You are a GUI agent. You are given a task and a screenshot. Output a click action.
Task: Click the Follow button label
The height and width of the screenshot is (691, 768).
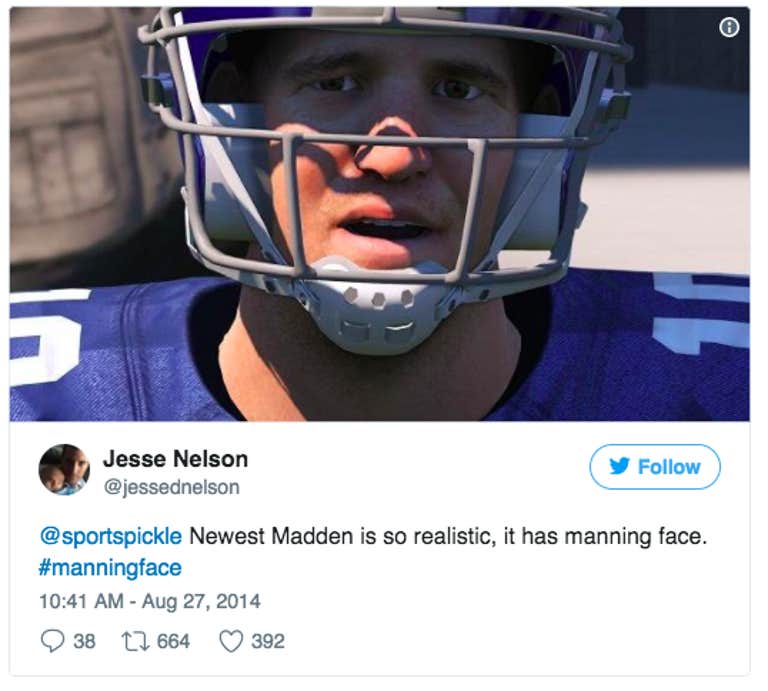coord(669,467)
